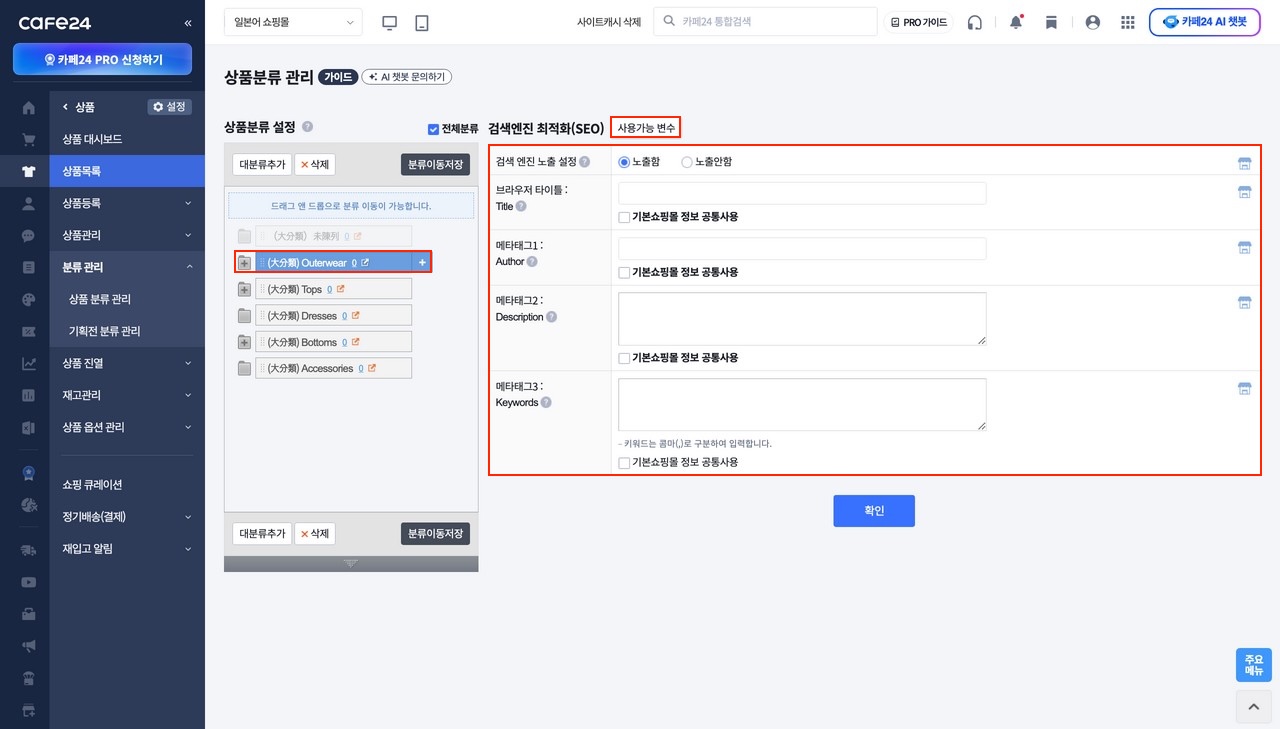Switch to PC monitor preview icon
The image size is (1280, 729).
click(x=390, y=22)
